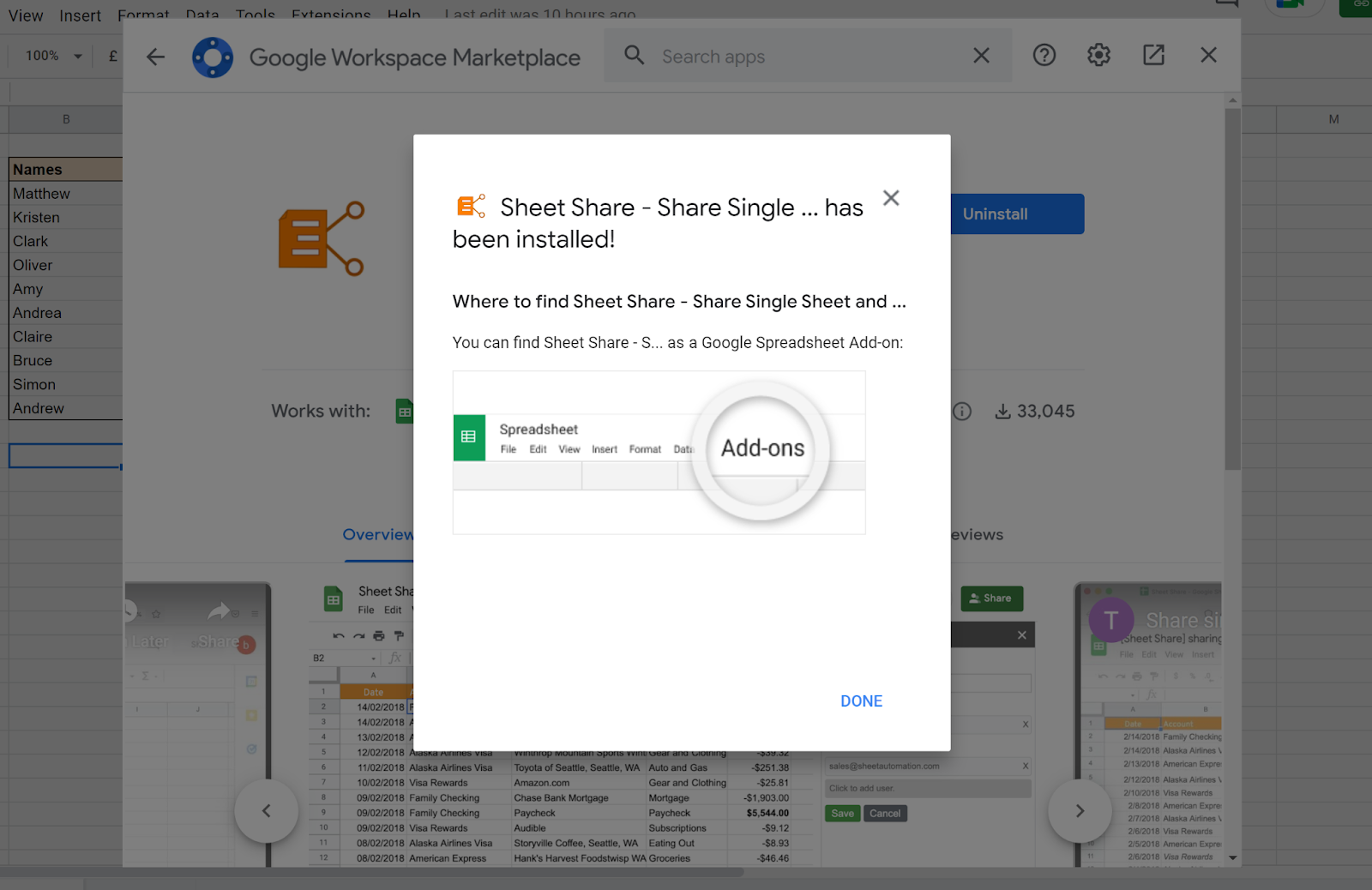Click Cancel in the screenshot preview
Screen dimensions: 1372x890
[x=885, y=814]
